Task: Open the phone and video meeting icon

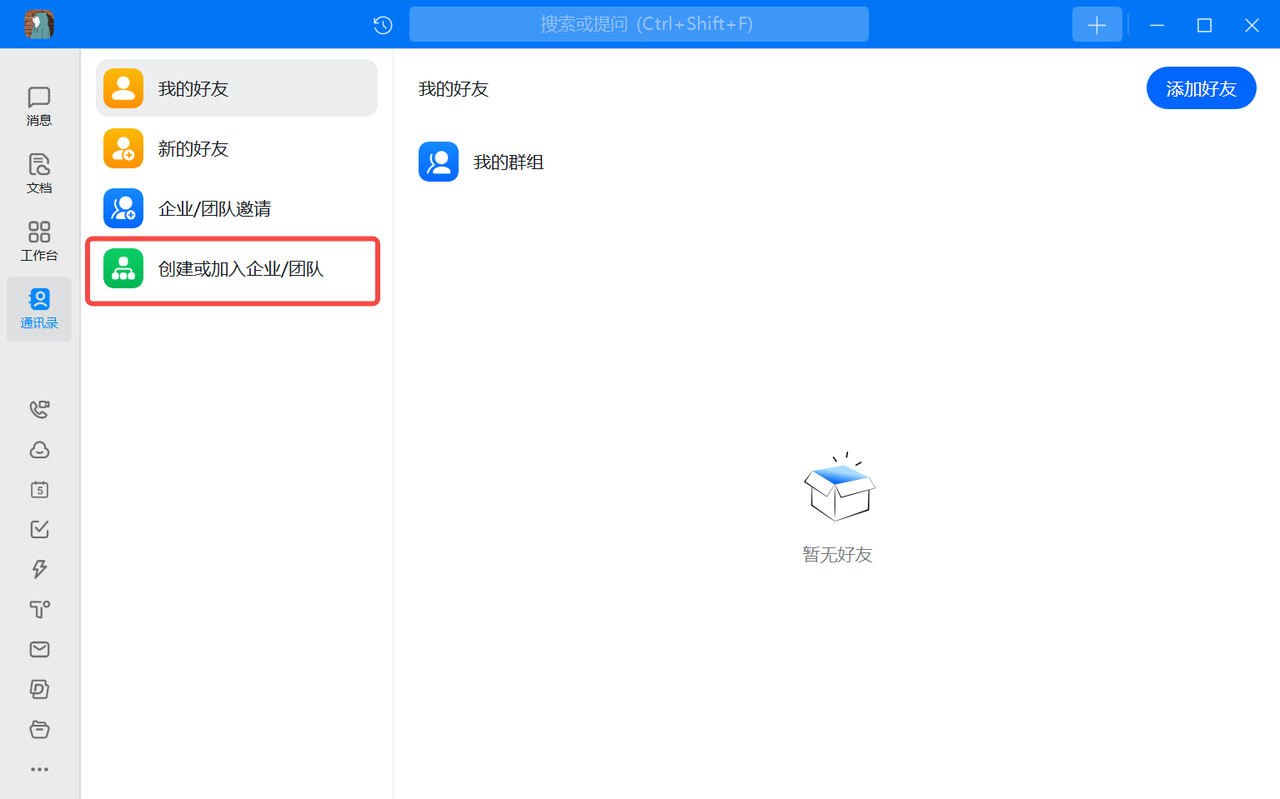Action: tap(39, 409)
